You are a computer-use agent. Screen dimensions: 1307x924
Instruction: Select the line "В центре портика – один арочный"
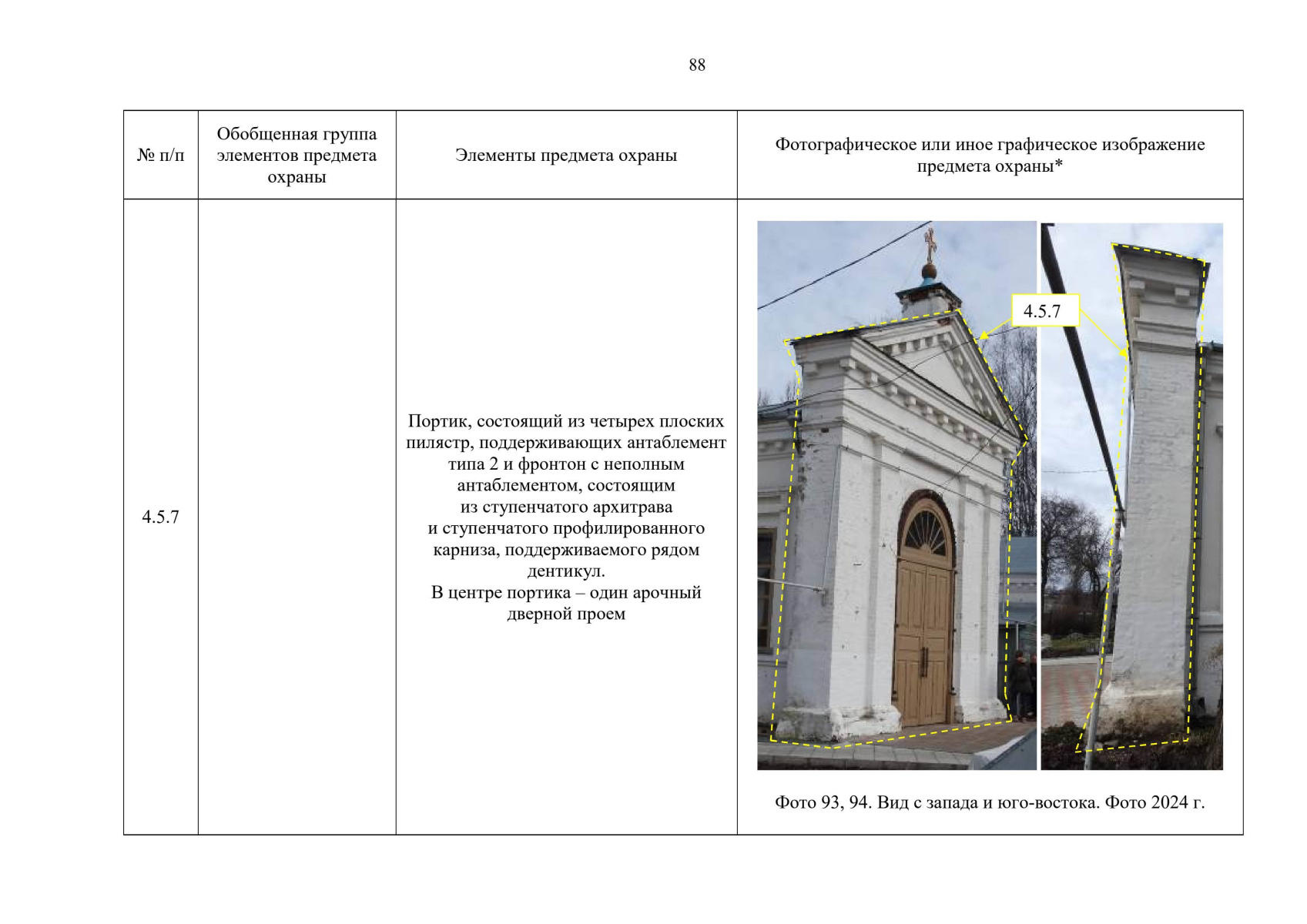coord(566,593)
